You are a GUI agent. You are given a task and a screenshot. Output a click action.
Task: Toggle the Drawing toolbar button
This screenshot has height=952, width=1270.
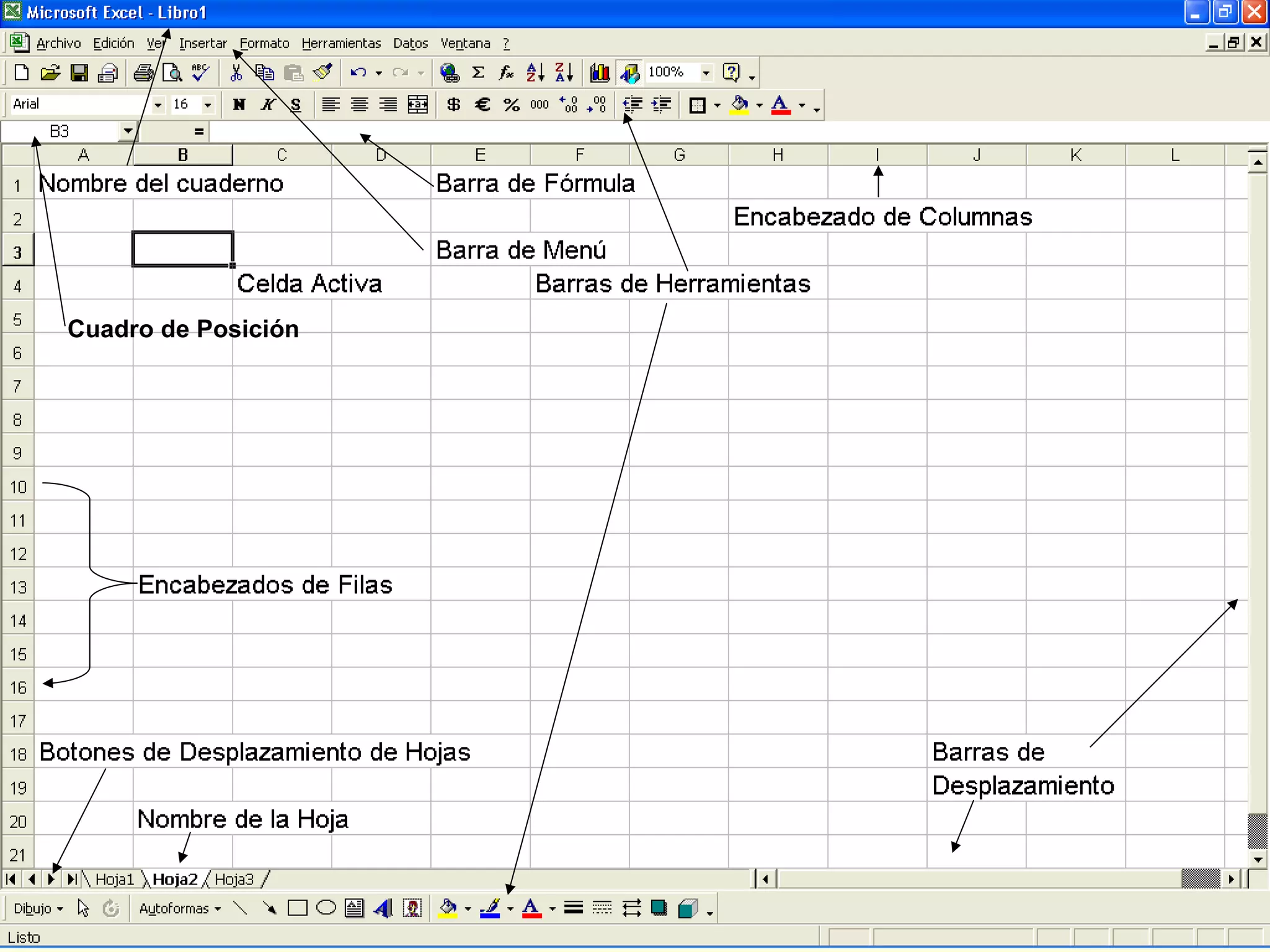pyautogui.click(x=629, y=73)
